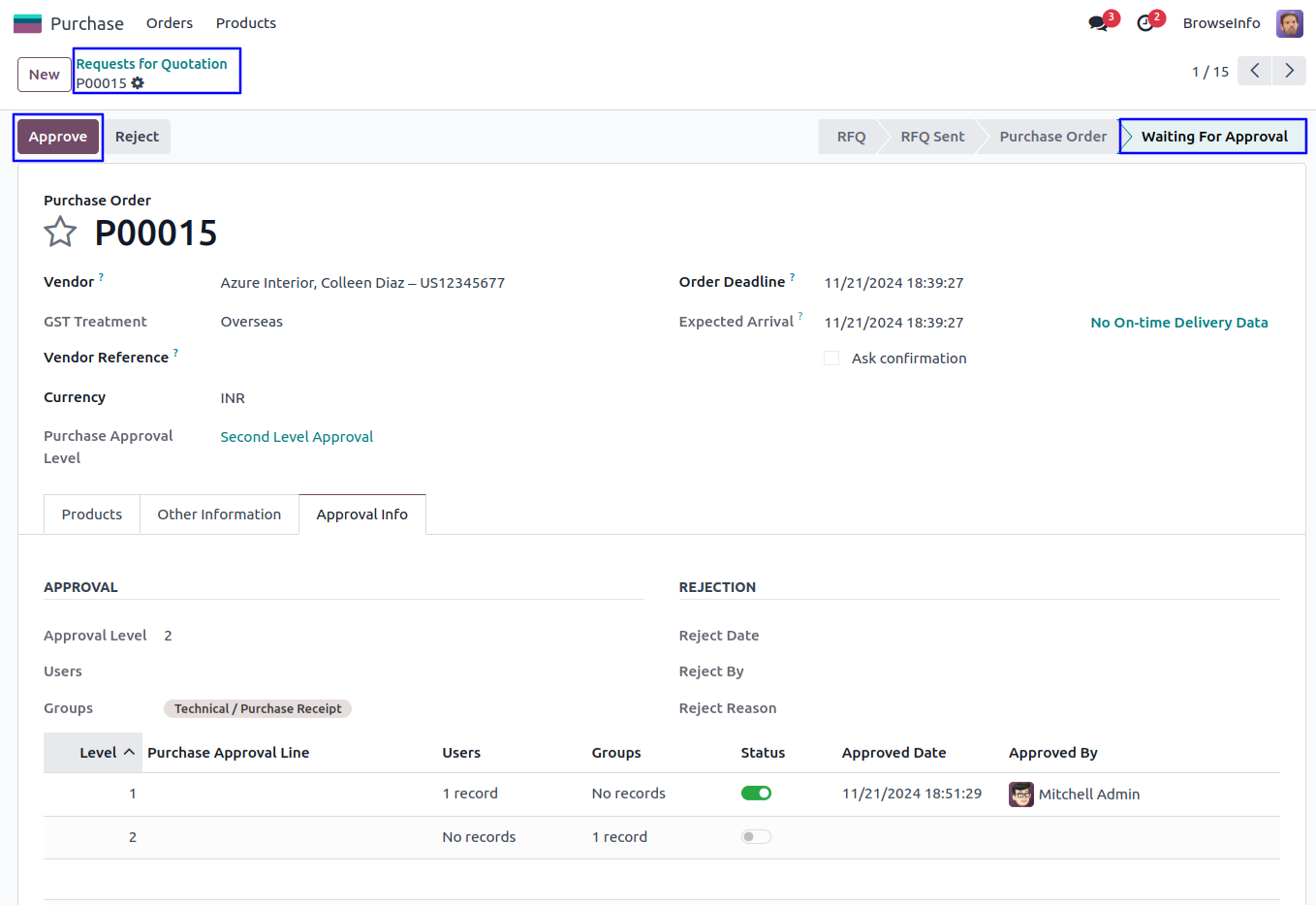Viewport: 1316px width, 905px height.
Task: Go to the previous record arrow
Action: (1254, 71)
